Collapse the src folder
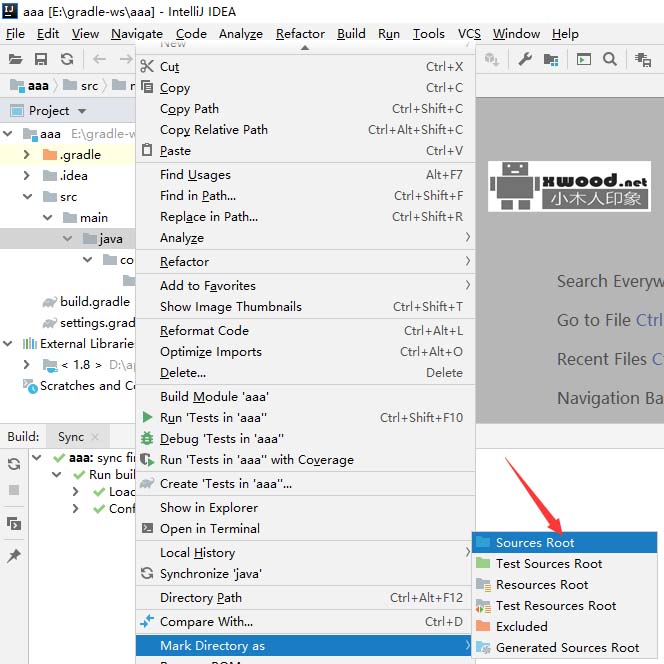Image resolution: width=664 pixels, height=664 pixels. coord(28,196)
